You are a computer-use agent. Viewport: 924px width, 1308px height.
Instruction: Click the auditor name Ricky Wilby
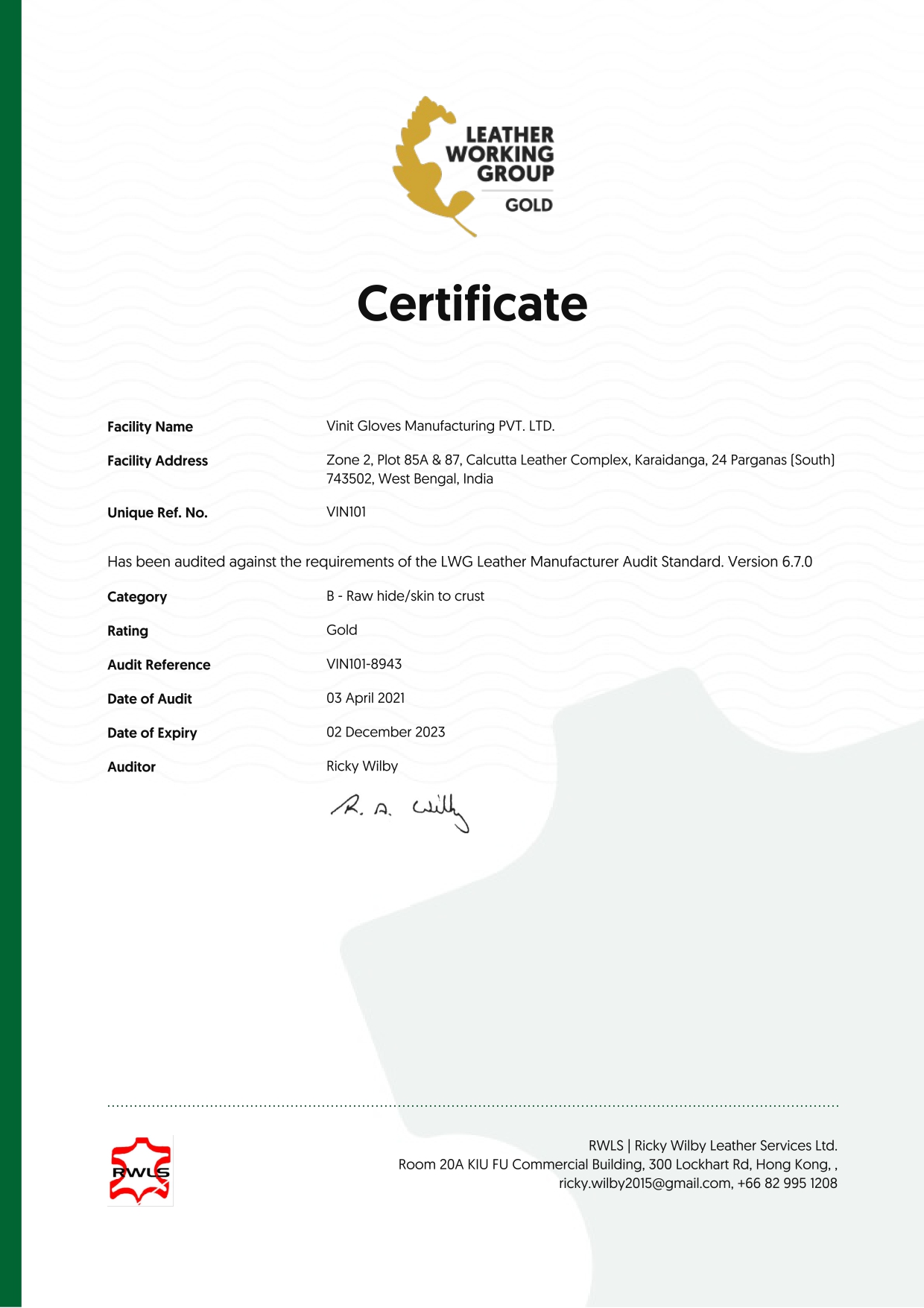362,766
